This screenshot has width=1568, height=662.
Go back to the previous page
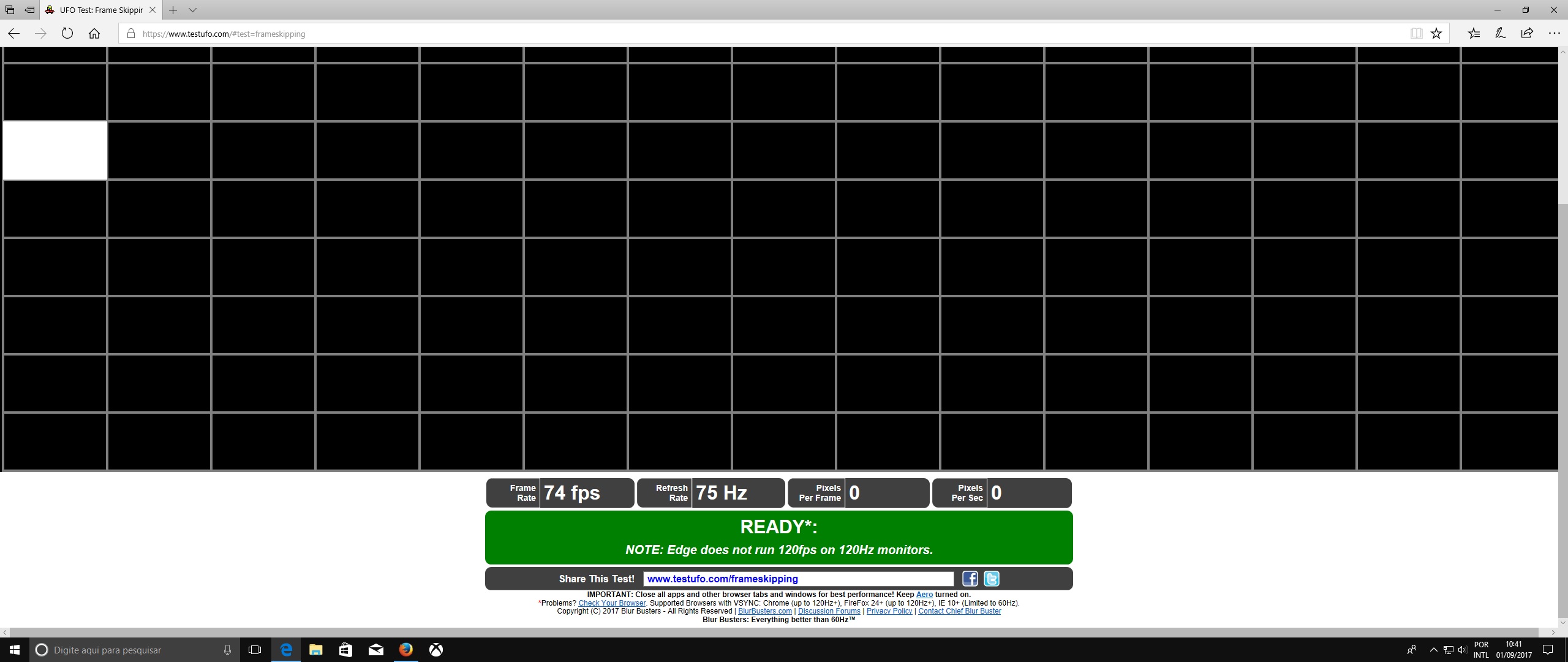tap(13, 34)
